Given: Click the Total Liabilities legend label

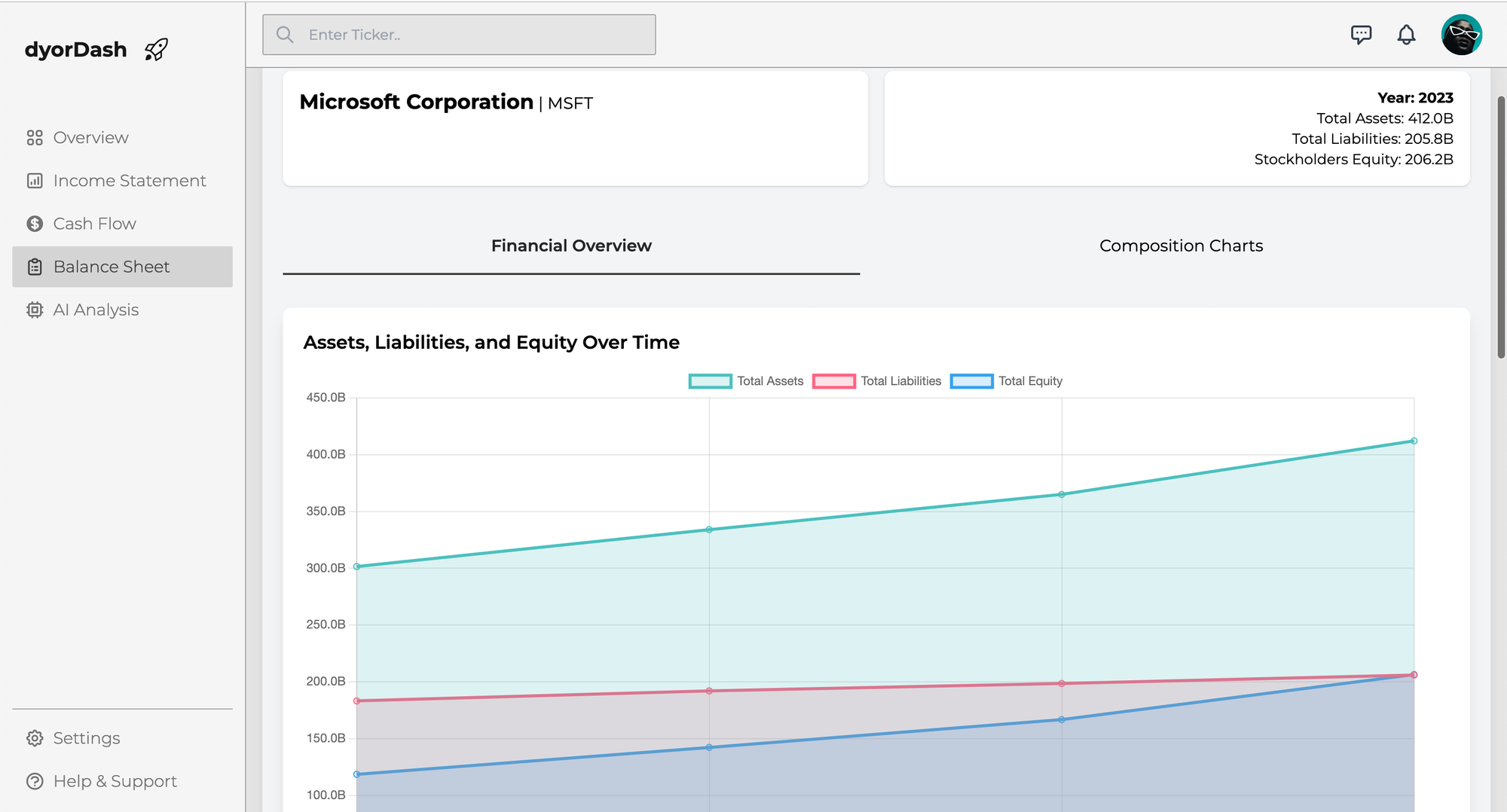Looking at the screenshot, I should (901, 381).
